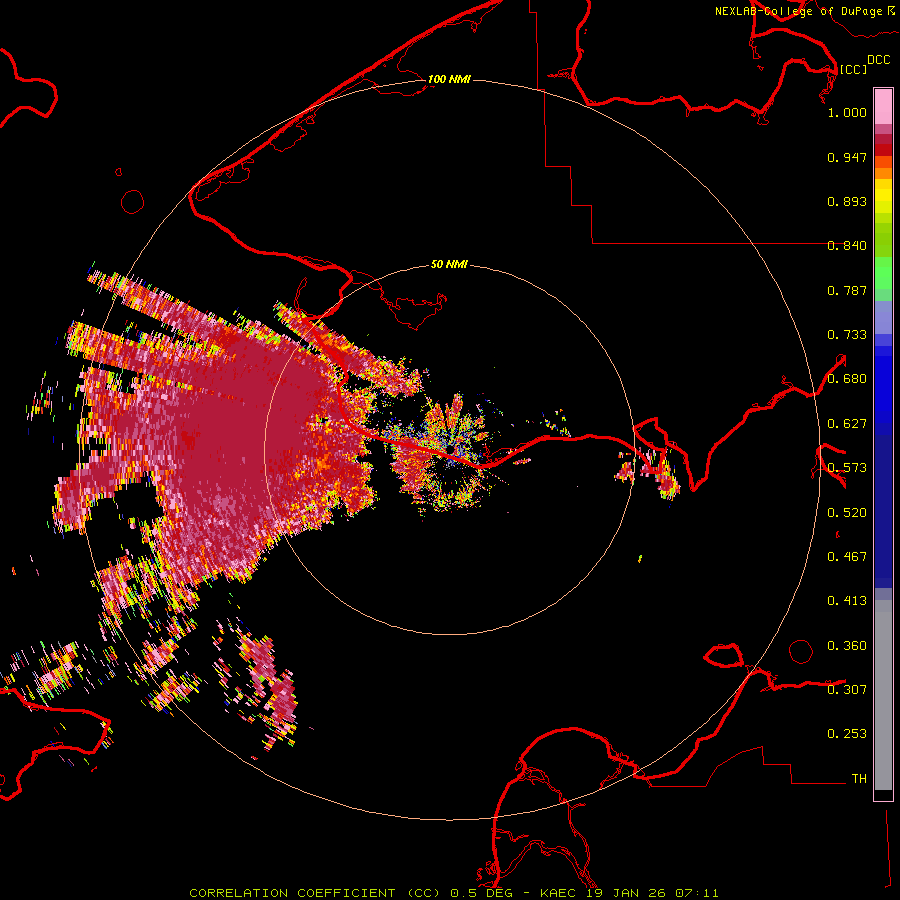900x900 pixels.
Task: Click the TH threshold label
Action: tap(859, 779)
